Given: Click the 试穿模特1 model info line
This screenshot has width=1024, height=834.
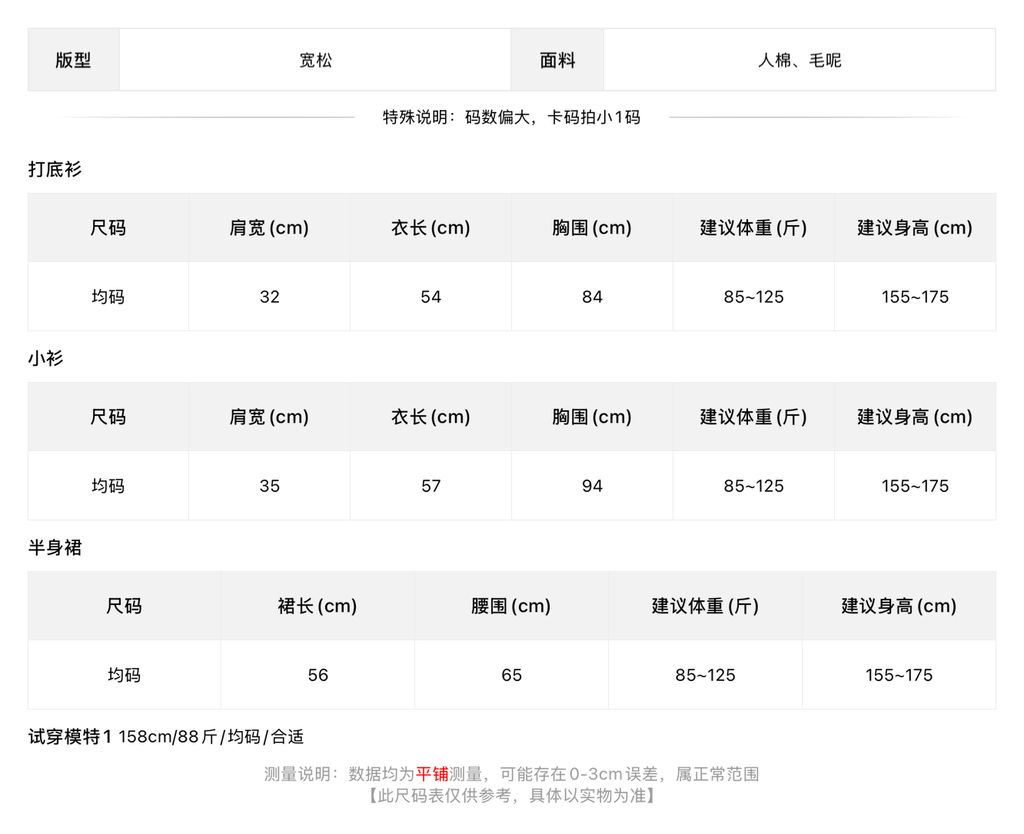Looking at the screenshot, I should click(166, 737).
